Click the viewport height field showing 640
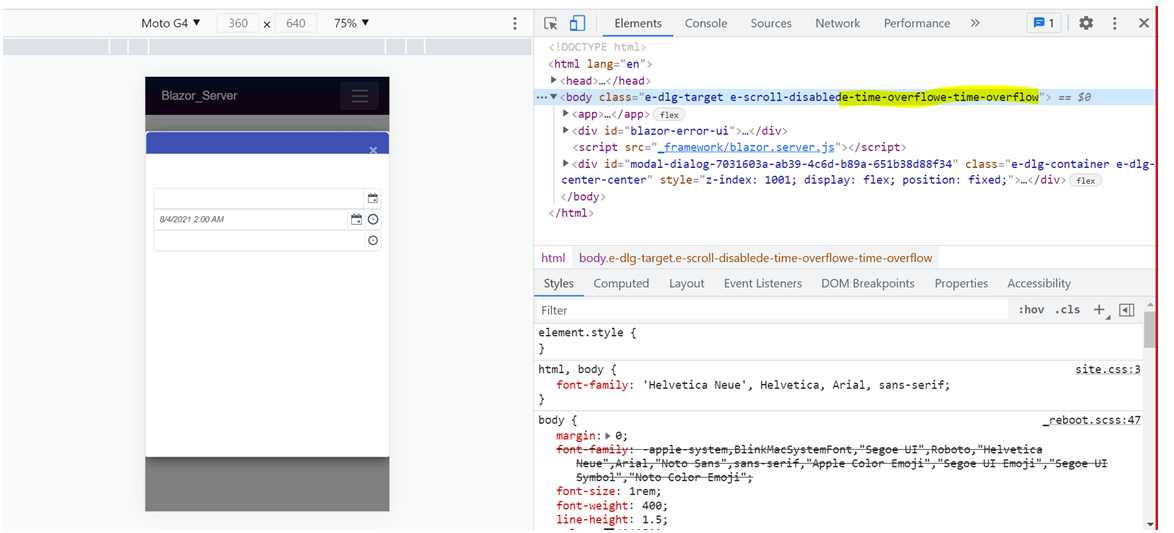 pos(296,23)
